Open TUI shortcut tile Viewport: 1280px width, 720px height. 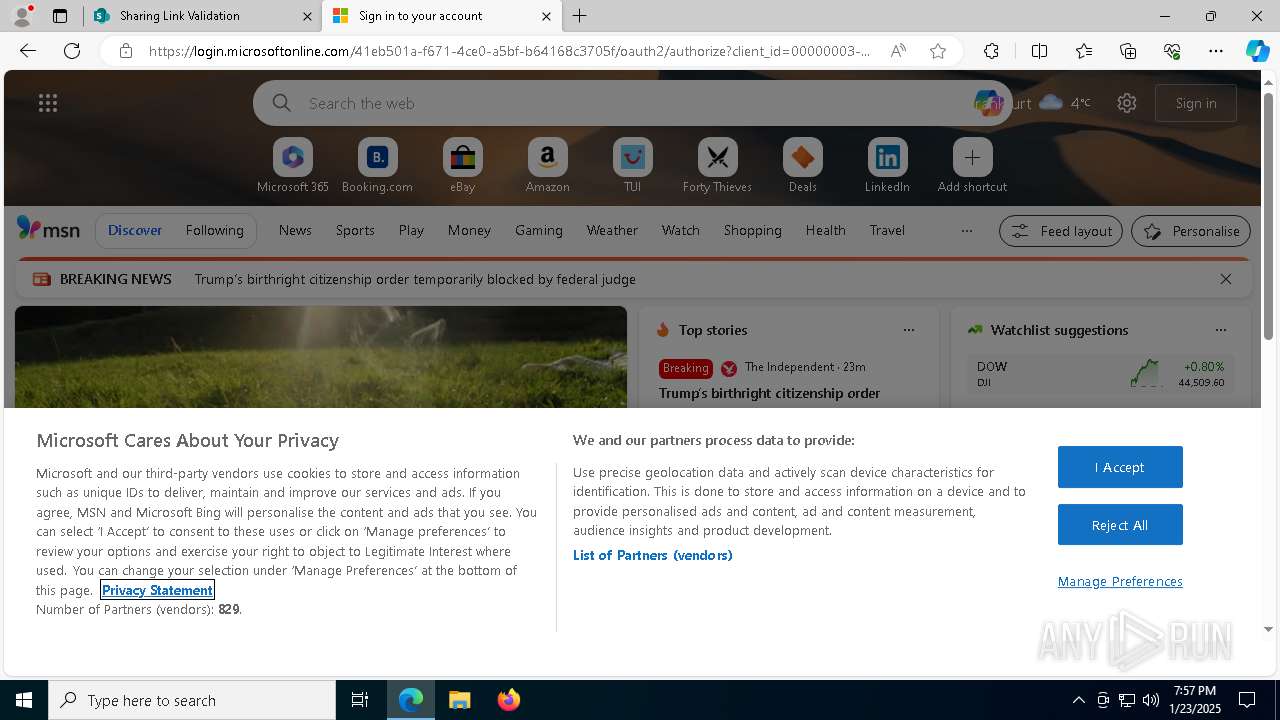pyautogui.click(x=632, y=166)
